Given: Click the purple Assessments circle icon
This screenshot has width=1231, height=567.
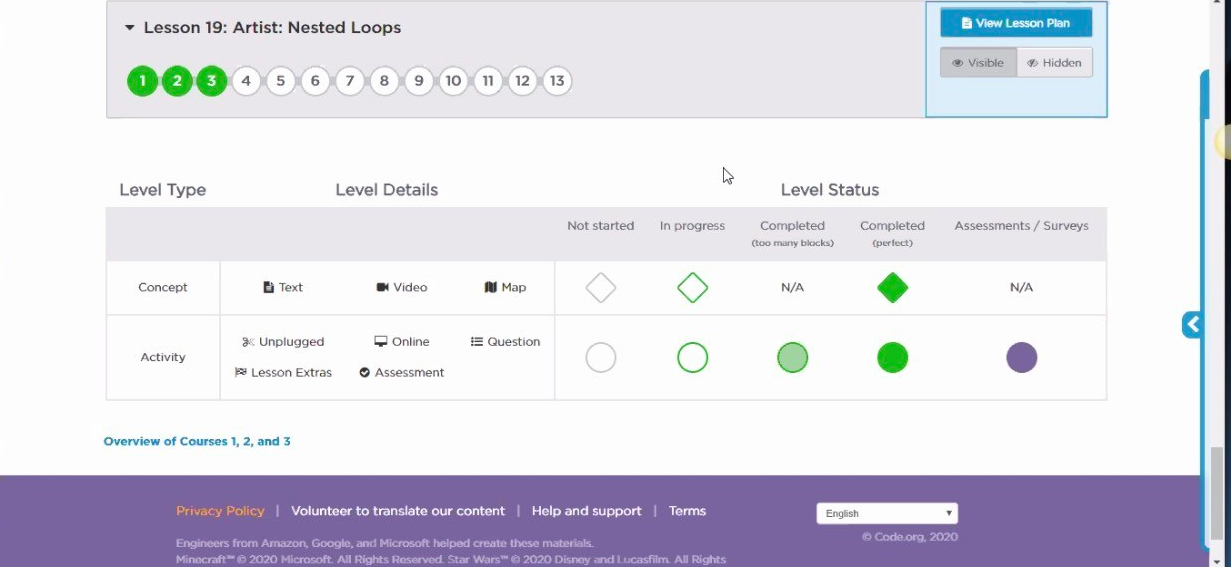Looking at the screenshot, I should pos(1021,357).
